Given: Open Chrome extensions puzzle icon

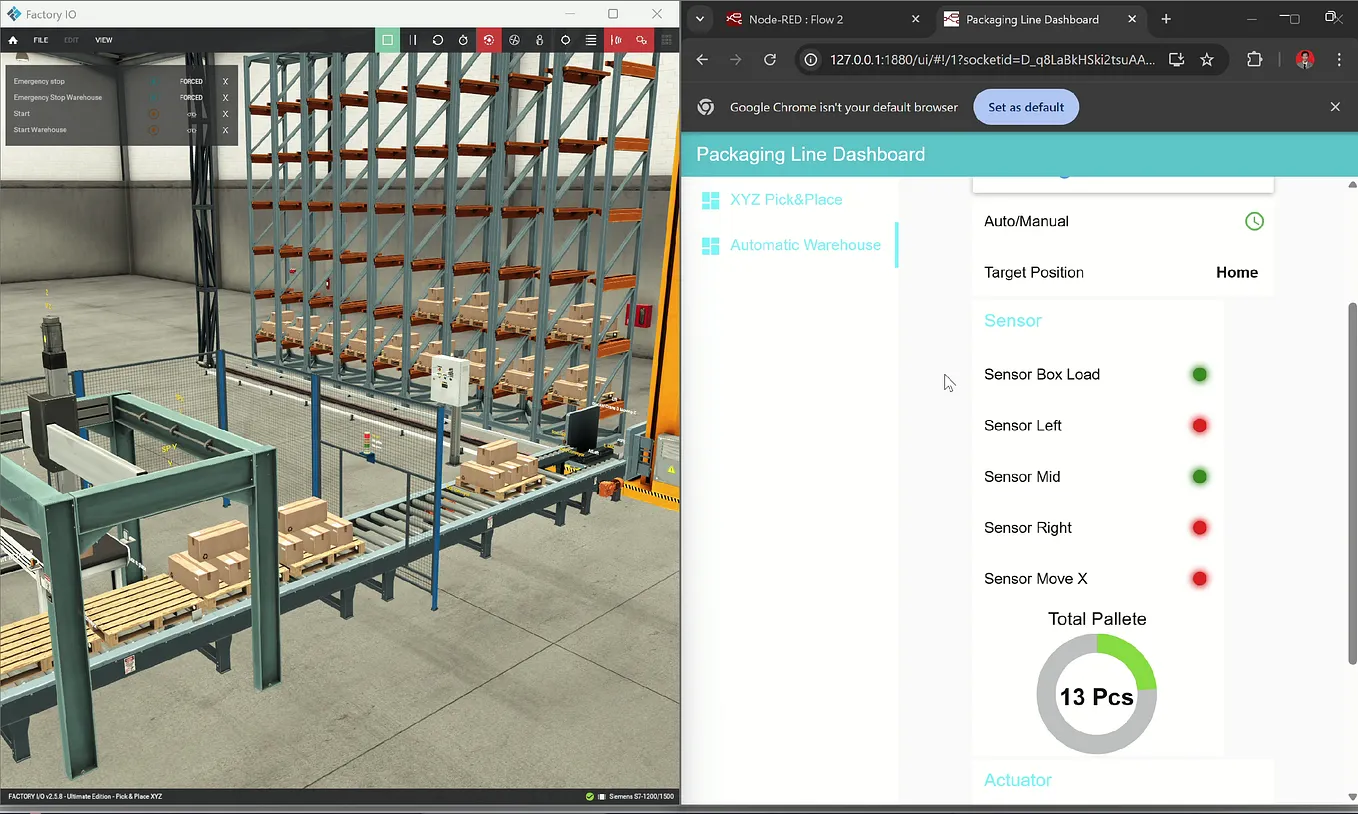Looking at the screenshot, I should (x=1255, y=60).
